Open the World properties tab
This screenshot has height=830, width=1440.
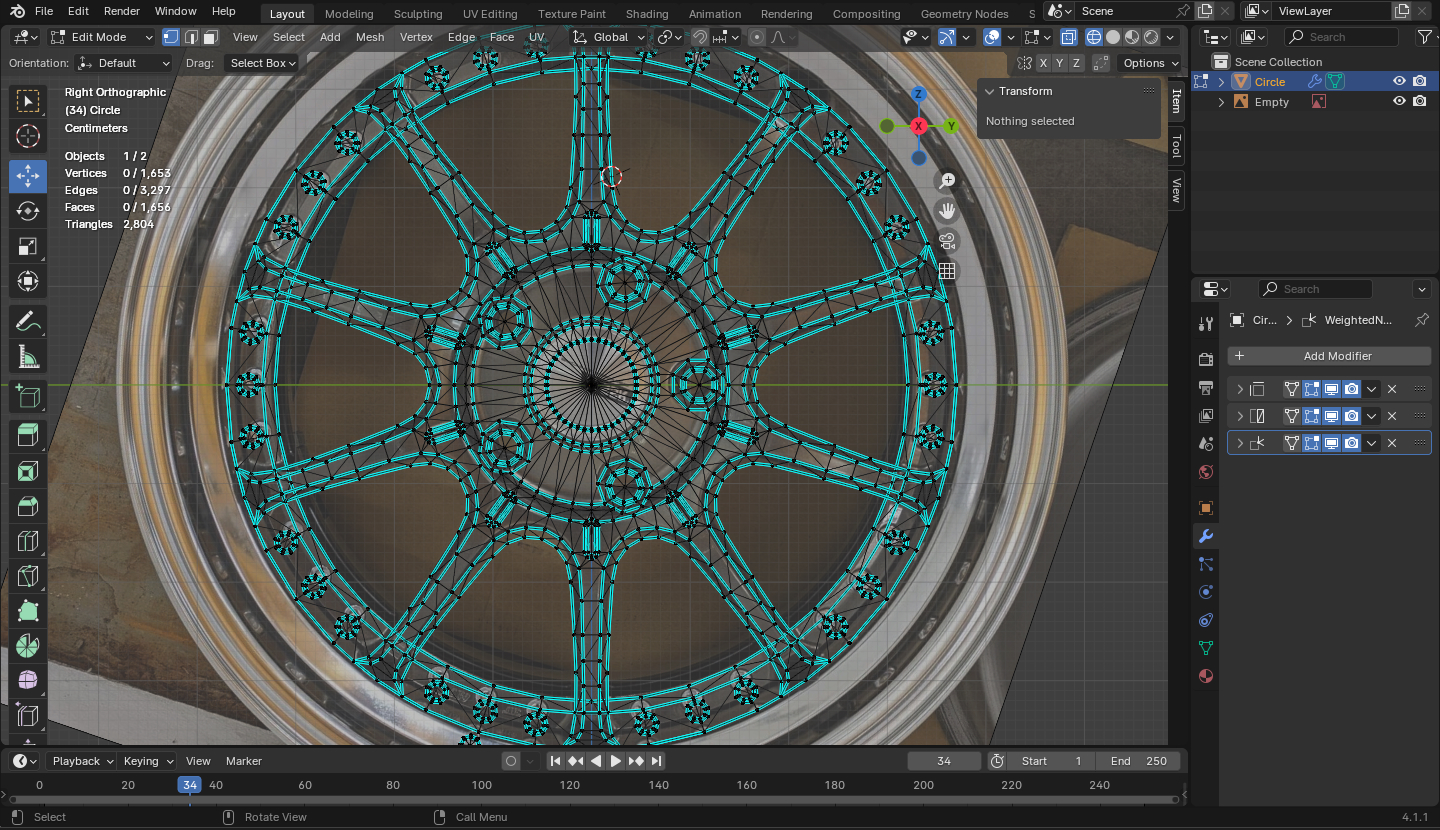[x=1205, y=471]
